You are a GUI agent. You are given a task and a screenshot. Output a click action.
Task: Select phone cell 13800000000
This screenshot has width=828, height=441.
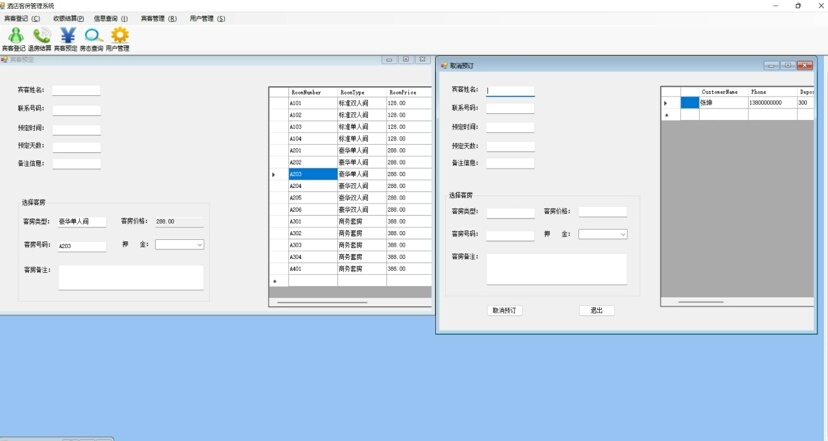[x=773, y=102]
